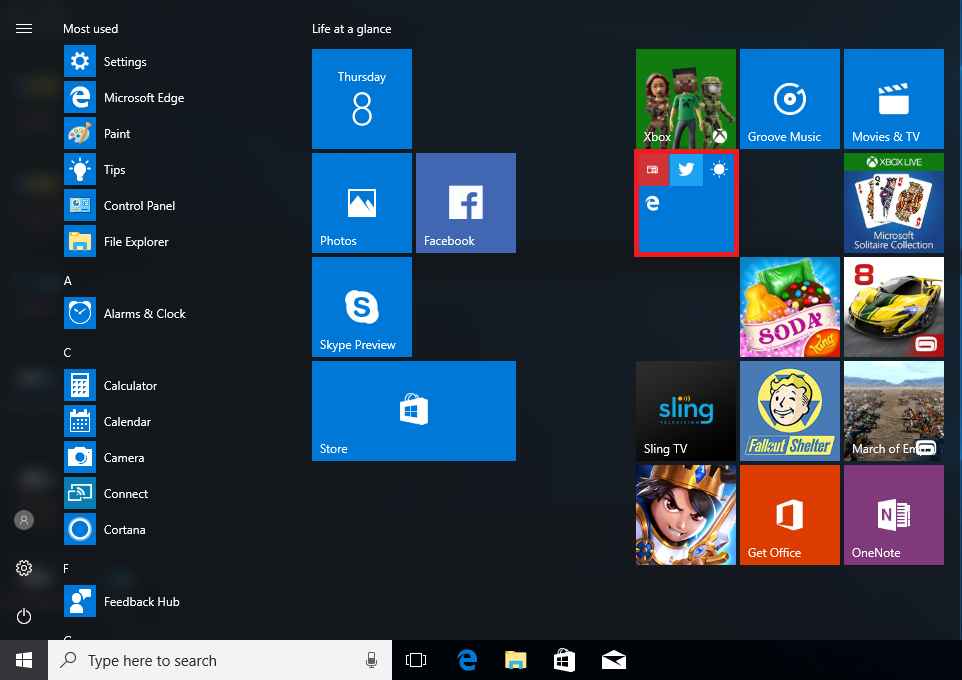Viewport: 962px width, 680px height.
Task: Jump to letter index via the A header
Action: [x=68, y=281]
